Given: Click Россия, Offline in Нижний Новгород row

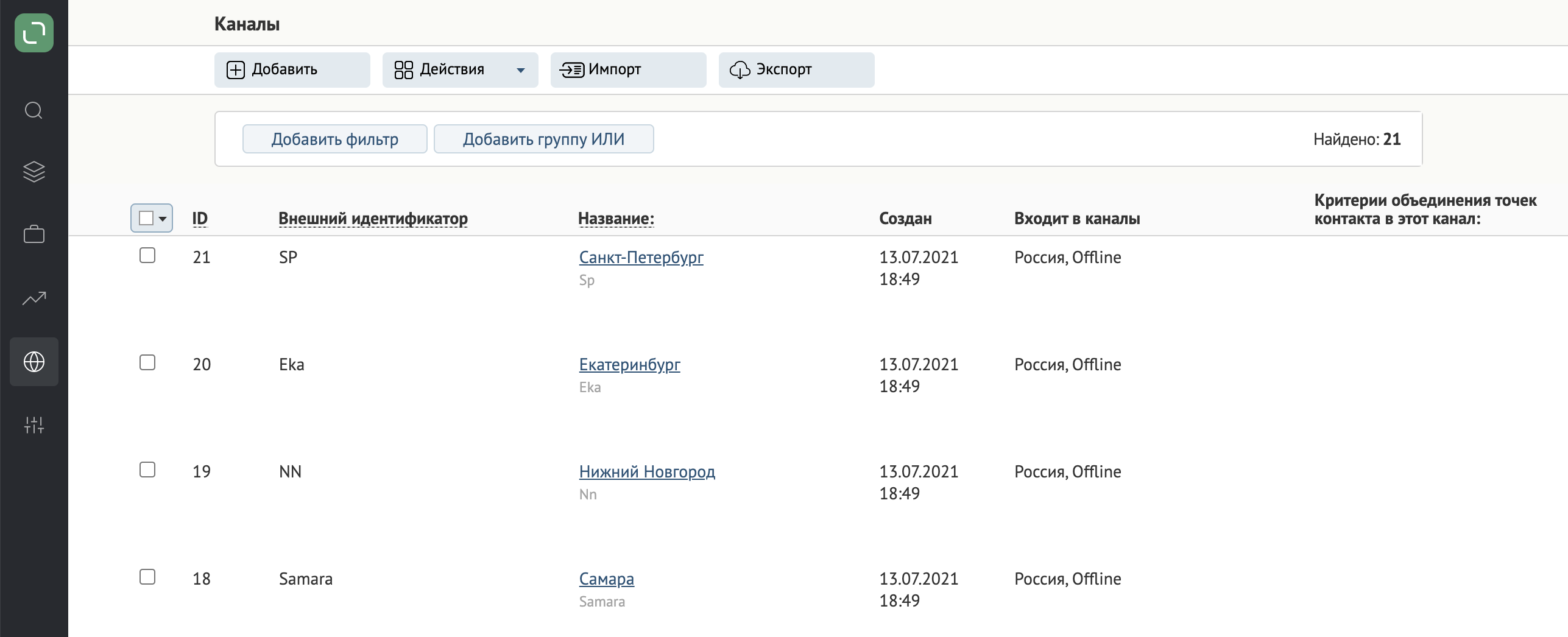Looking at the screenshot, I should pyautogui.click(x=1067, y=472).
